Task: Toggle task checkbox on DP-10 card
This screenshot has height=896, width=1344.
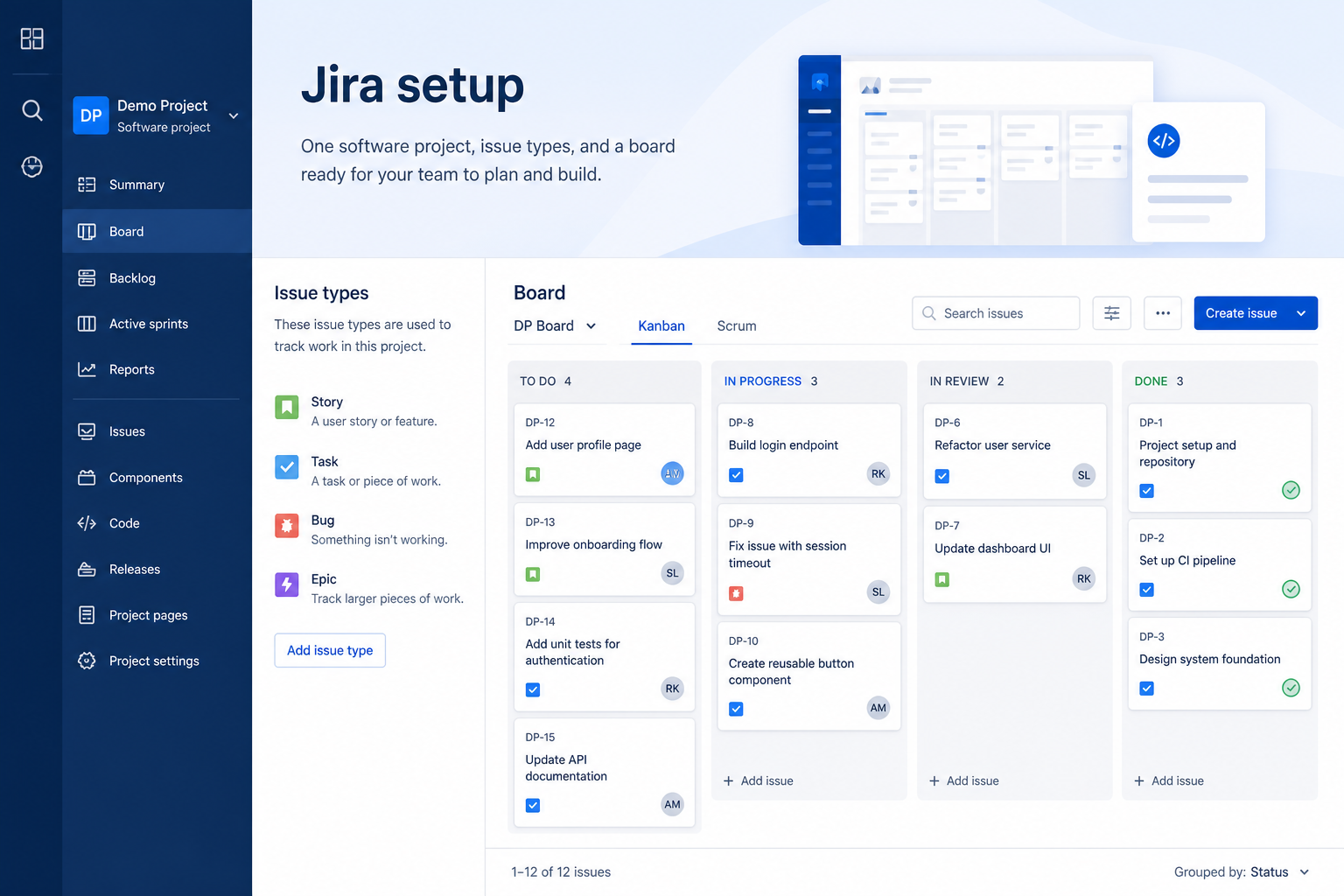Action: click(x=736, y=709)
